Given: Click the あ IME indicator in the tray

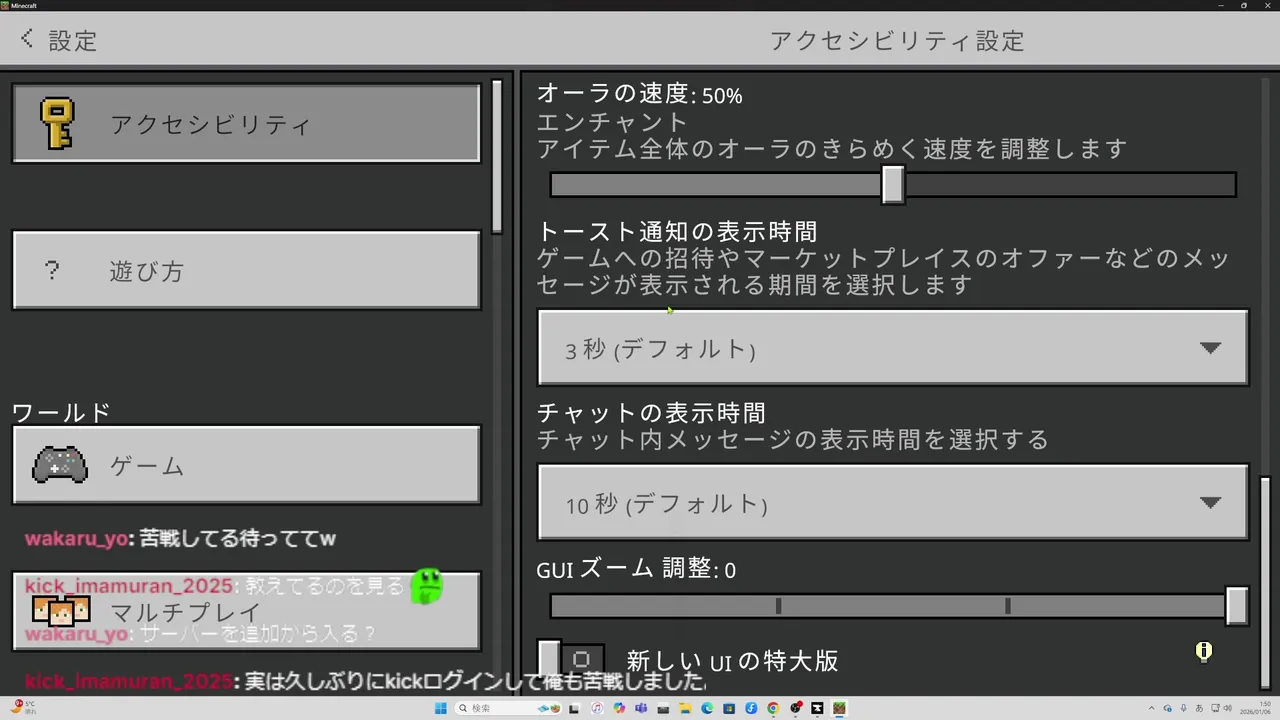Looking at the screenshot, I should 1199,708.
